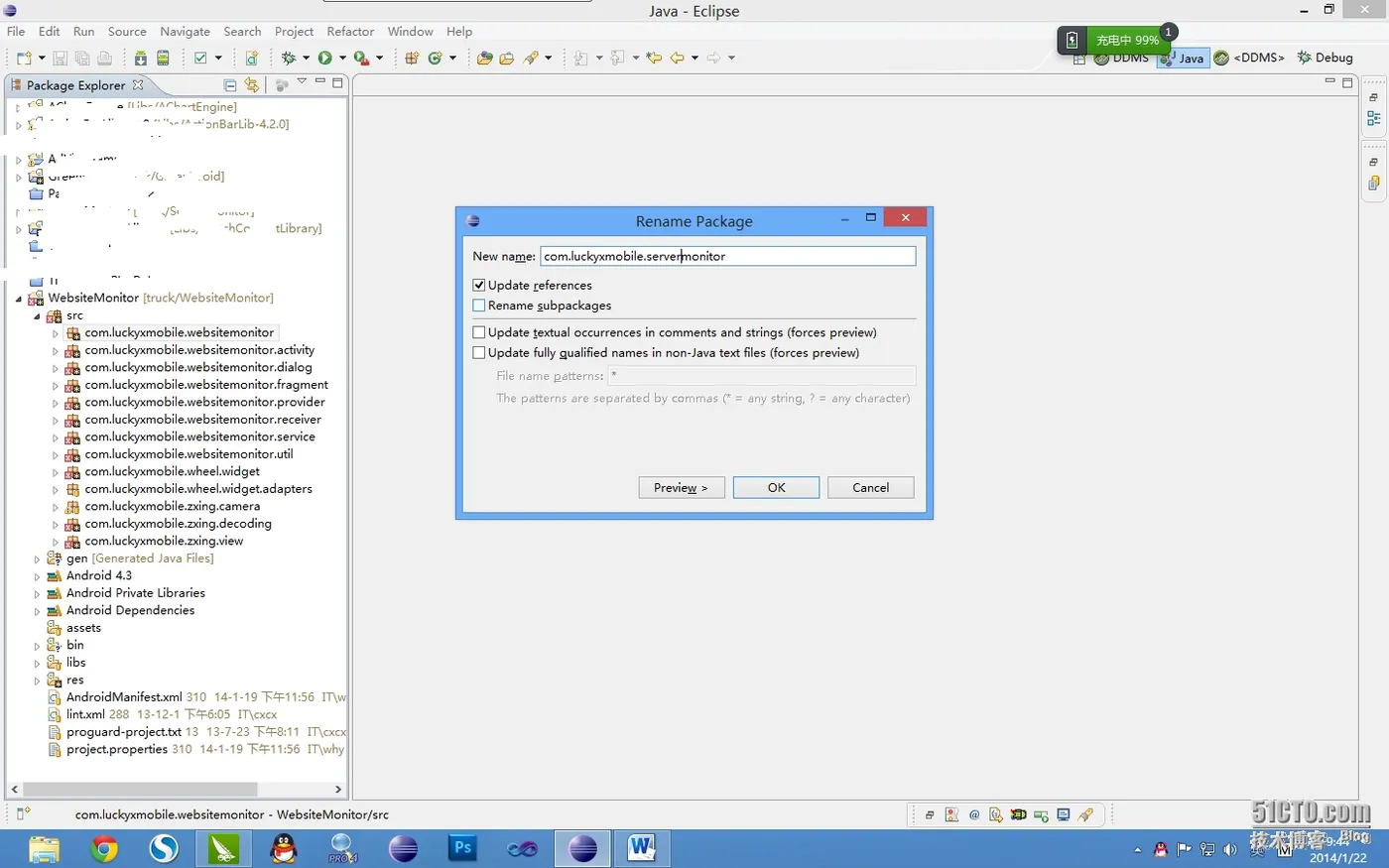Switch to the Java perspective

pyautogui.click(x=1184, y=59)
